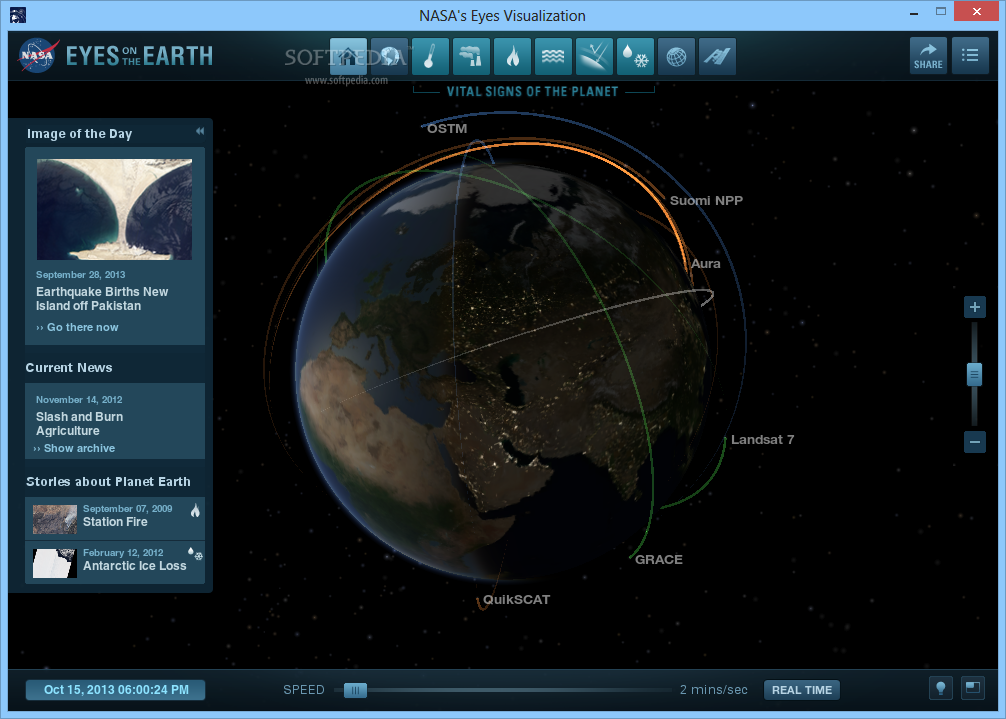Collapse the Image of the Day side panel
Screen dimensions: 1006x719
pos(200,131)
